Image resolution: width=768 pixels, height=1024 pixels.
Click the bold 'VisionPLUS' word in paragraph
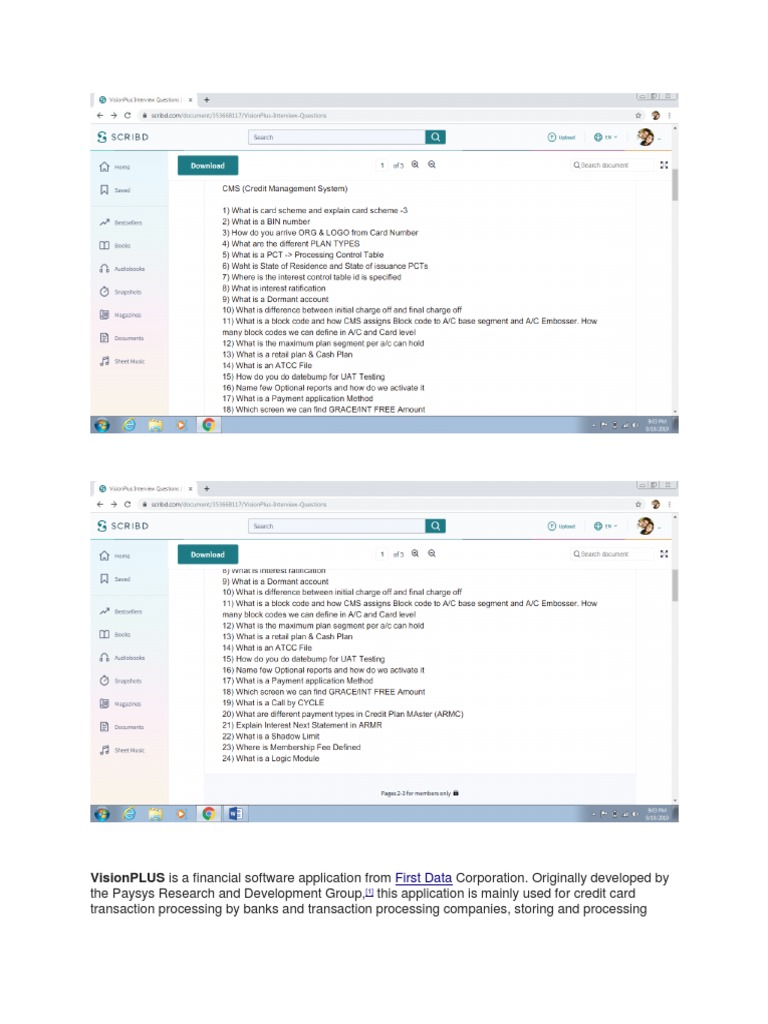pos(127,878)
